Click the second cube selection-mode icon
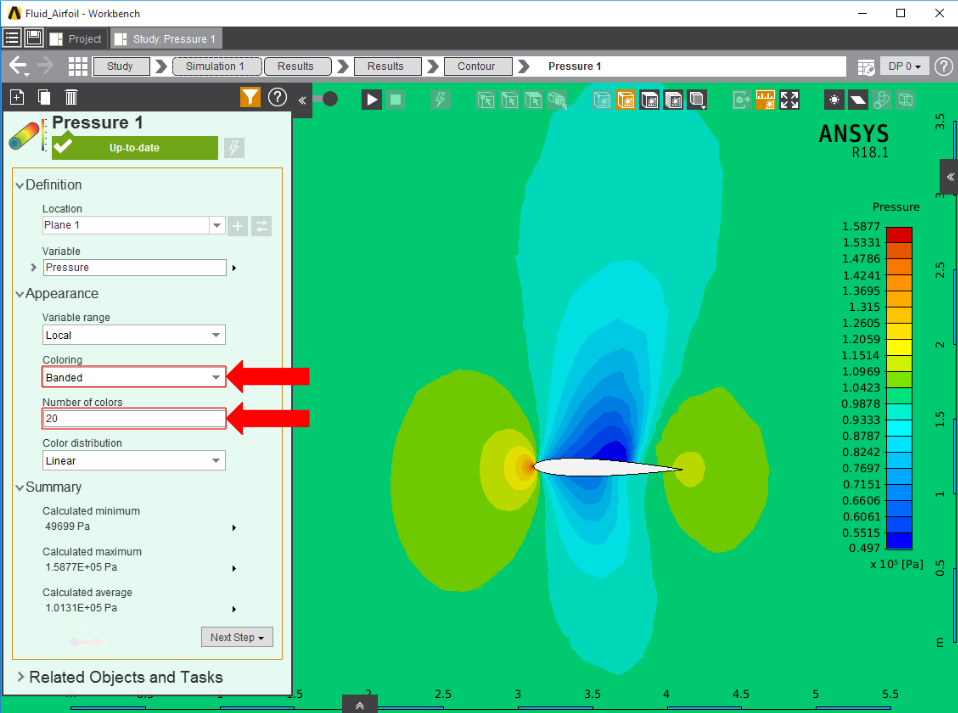The height and width of the screenshot is (713, 958). coord(510,100)
